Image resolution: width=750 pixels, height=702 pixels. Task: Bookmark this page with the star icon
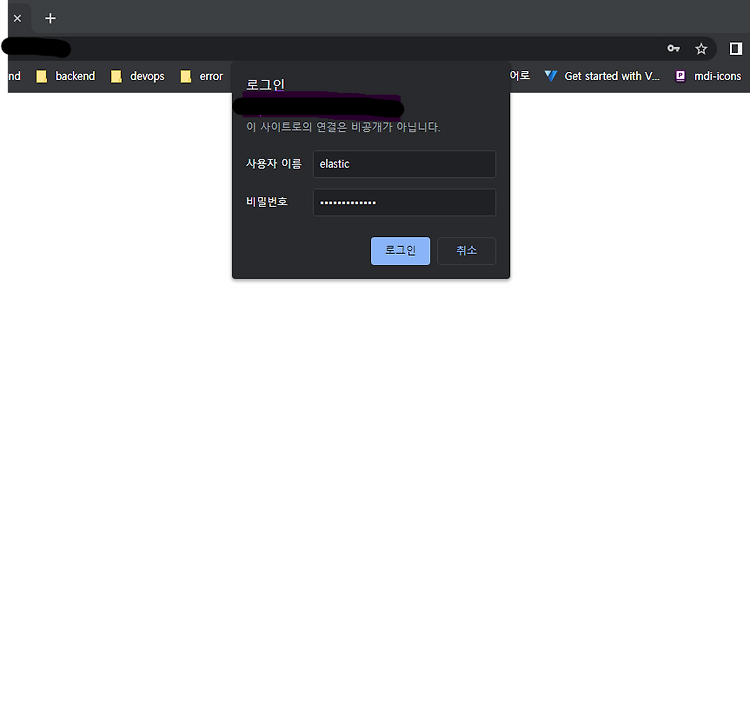[x=701, y=49]
